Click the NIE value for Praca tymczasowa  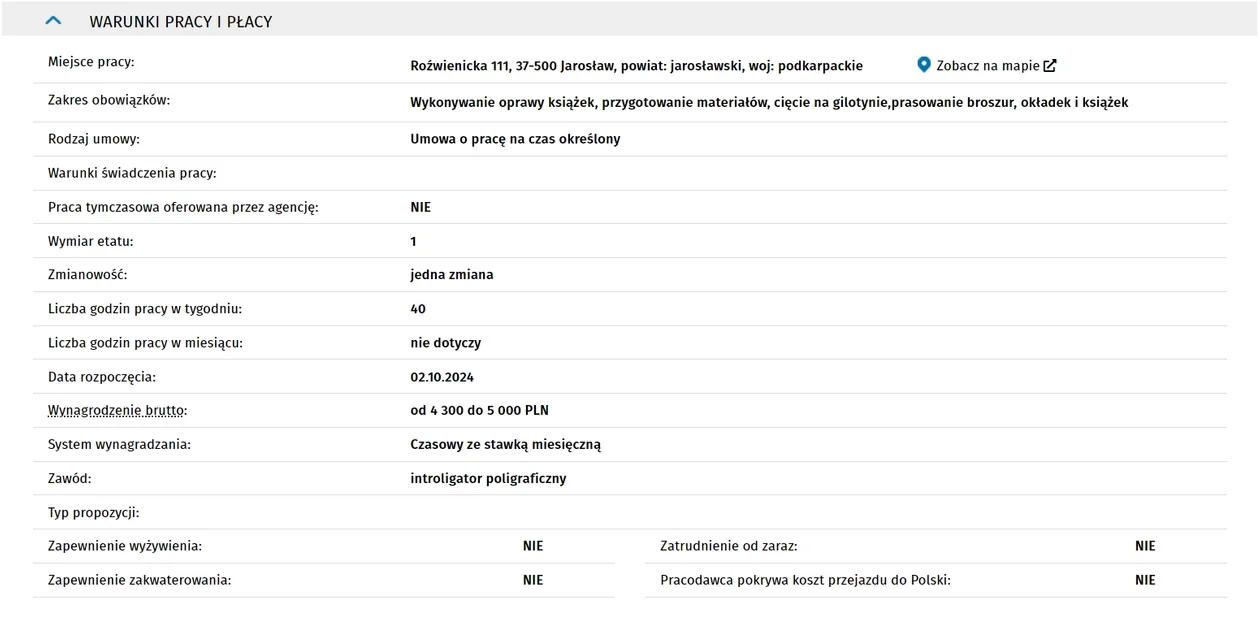click(420, 207)
